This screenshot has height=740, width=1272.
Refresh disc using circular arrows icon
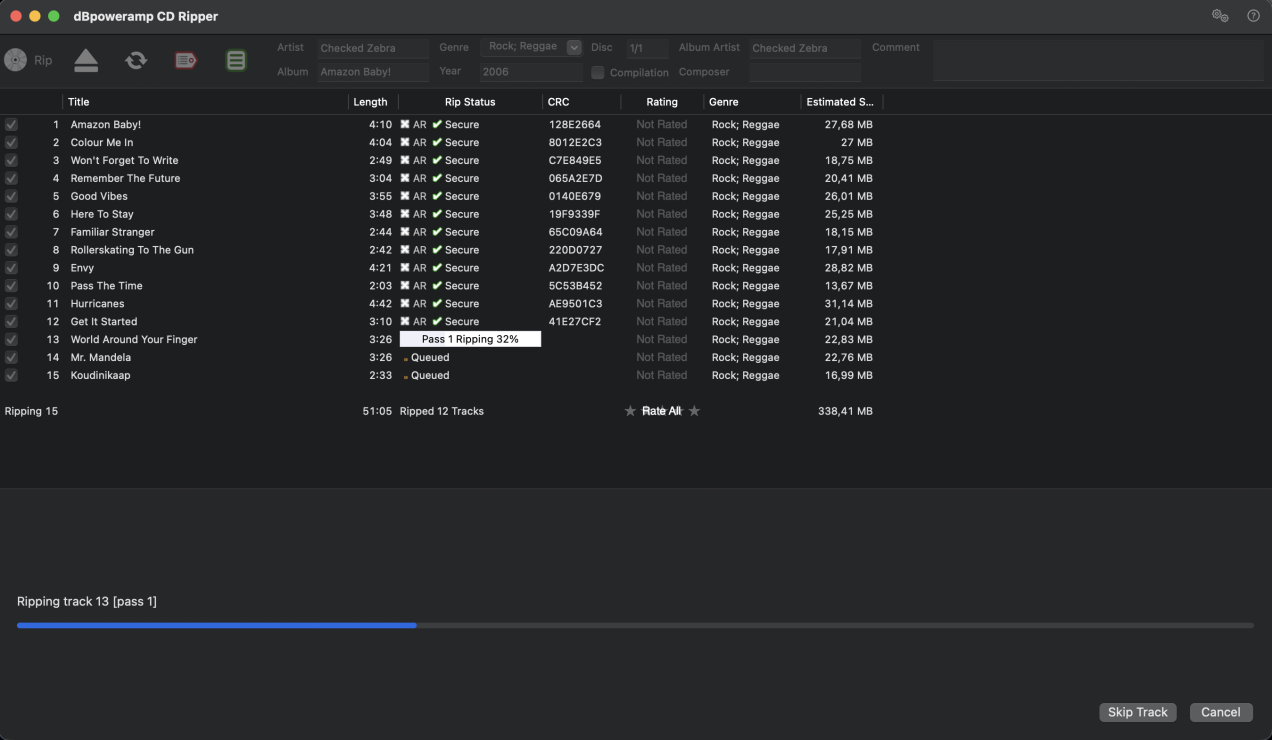pos(136,60)
